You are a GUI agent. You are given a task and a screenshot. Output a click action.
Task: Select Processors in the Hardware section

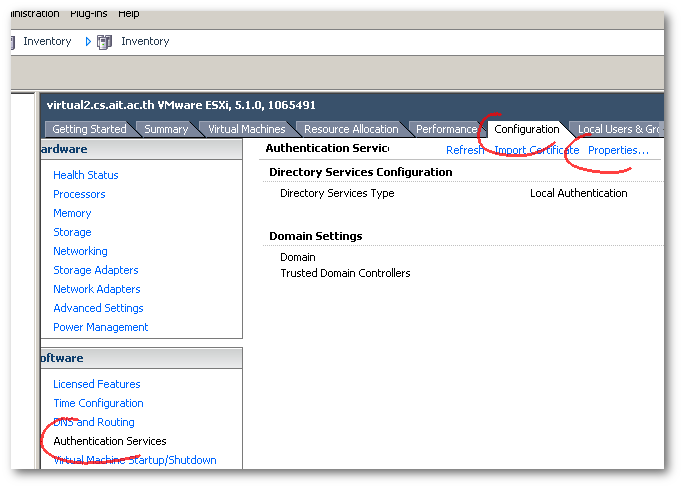(79, 194)
